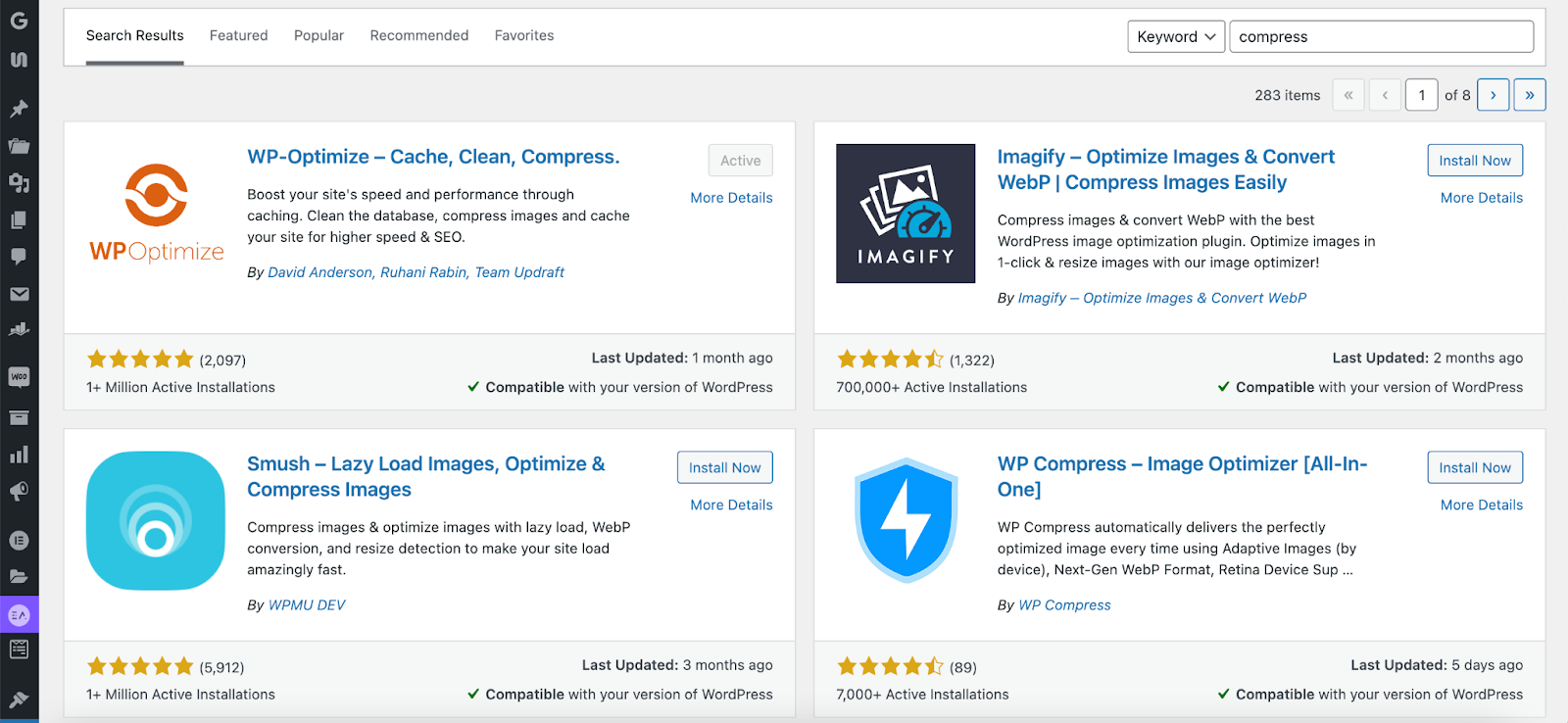Open the Products archive box sidebar icon
The height and width of the screenshot is (723, 1568).
(19, 417)
